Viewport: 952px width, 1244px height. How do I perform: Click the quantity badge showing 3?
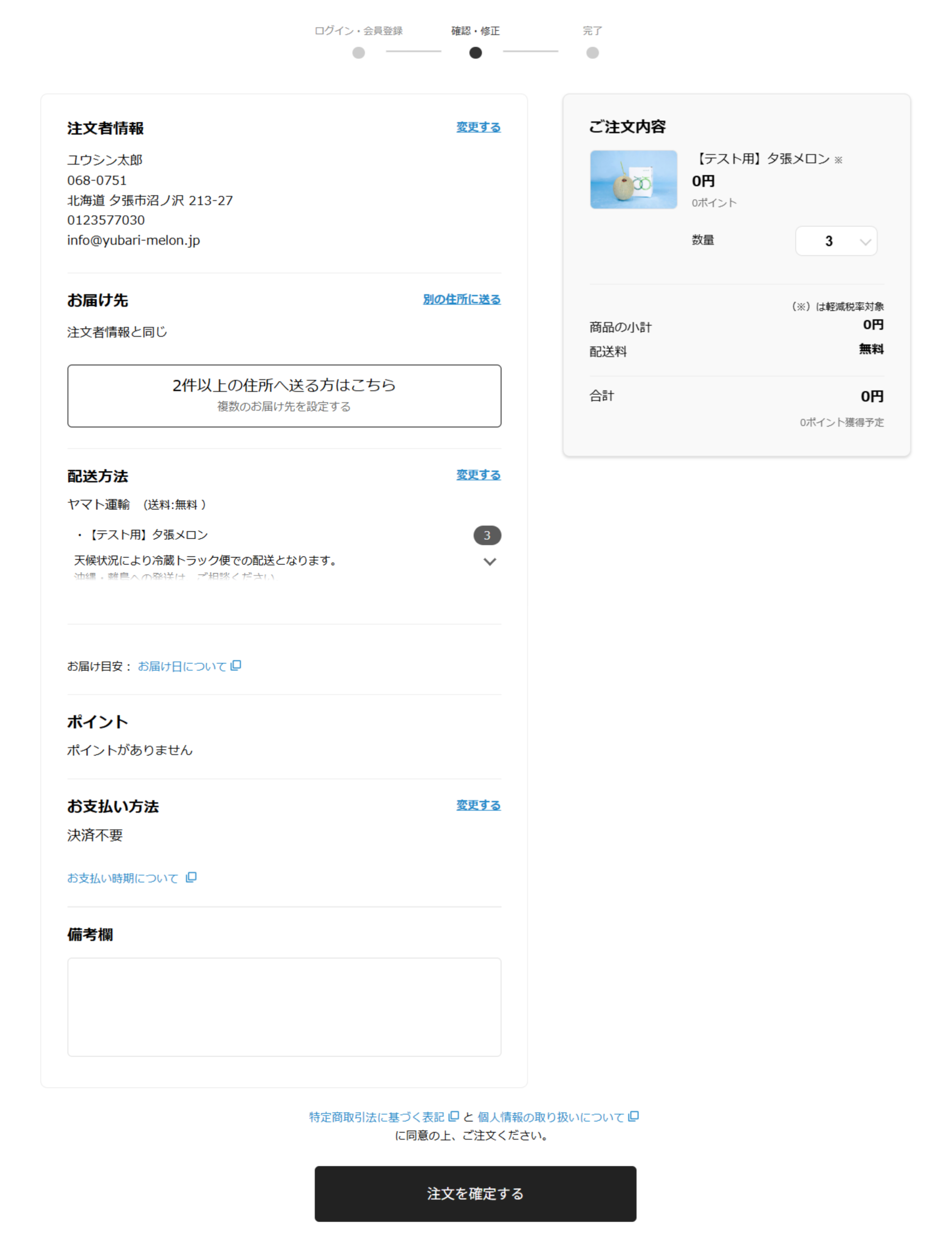click(x=487, y=535)
